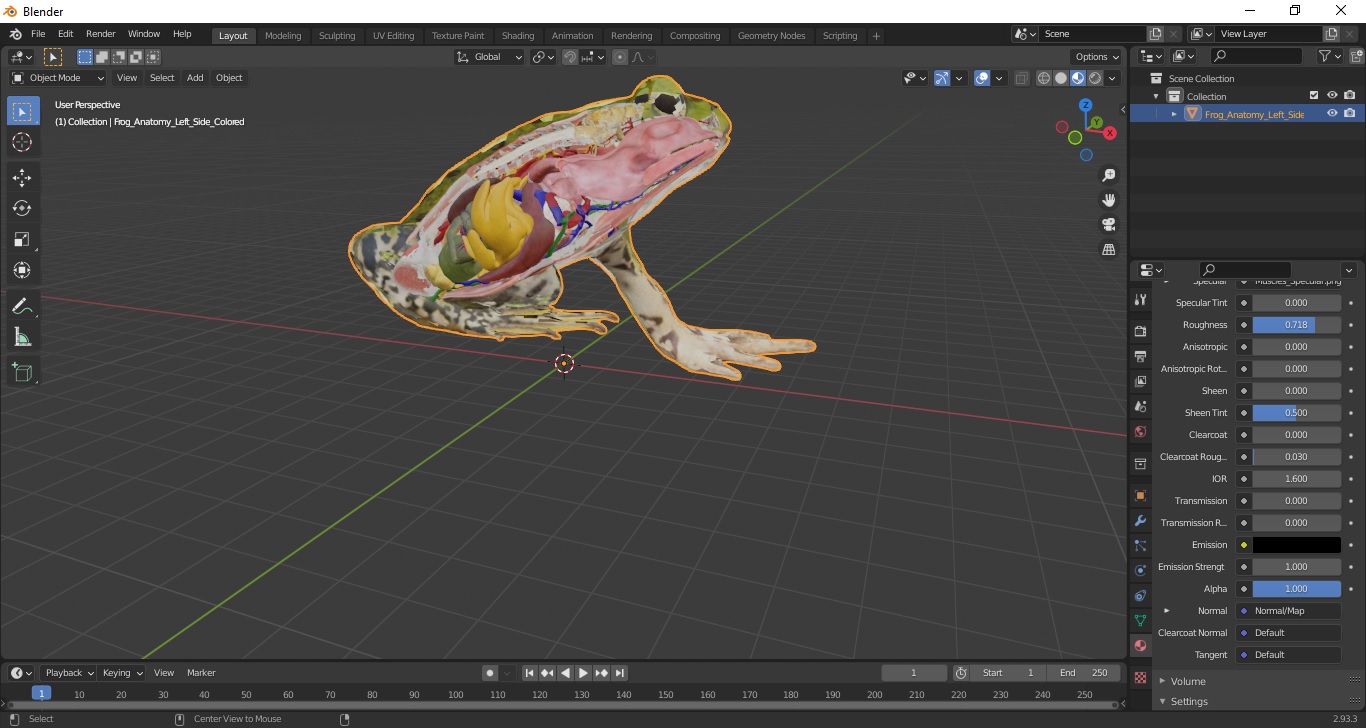
Task: Toggle snapping magnet in header
Action: coord(569,57)
